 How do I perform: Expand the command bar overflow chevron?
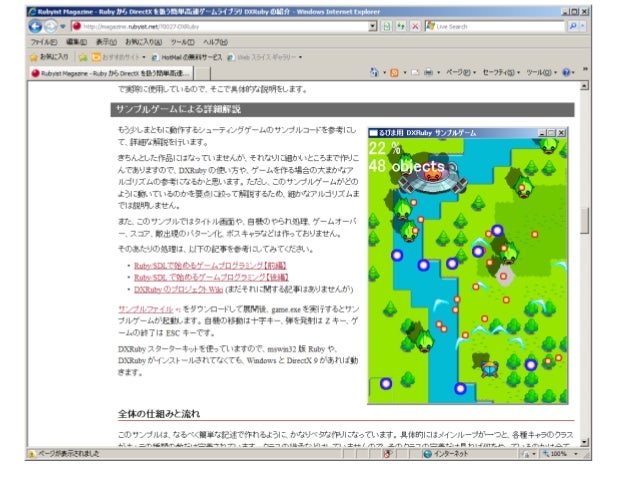tap(585, 69)
